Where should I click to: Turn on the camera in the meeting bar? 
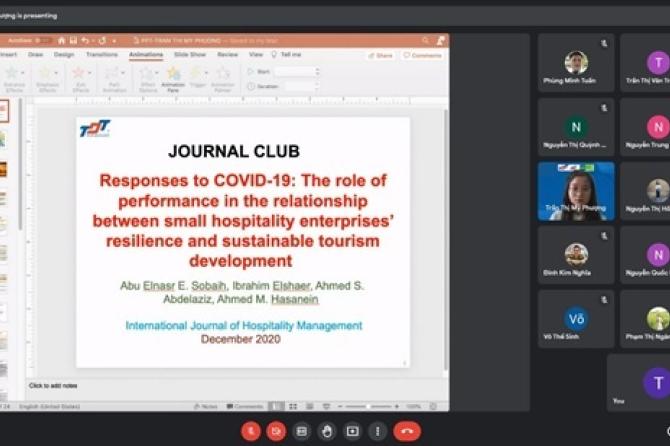pos(277,431)
